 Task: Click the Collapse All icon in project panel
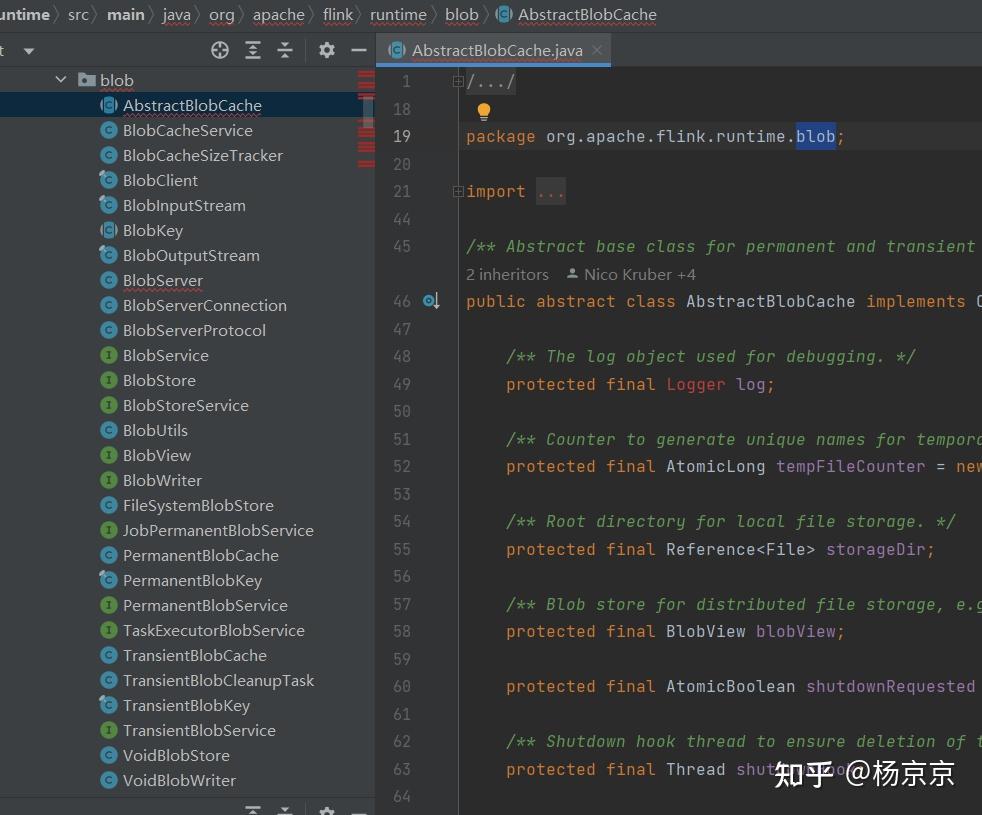click(285, 50)
